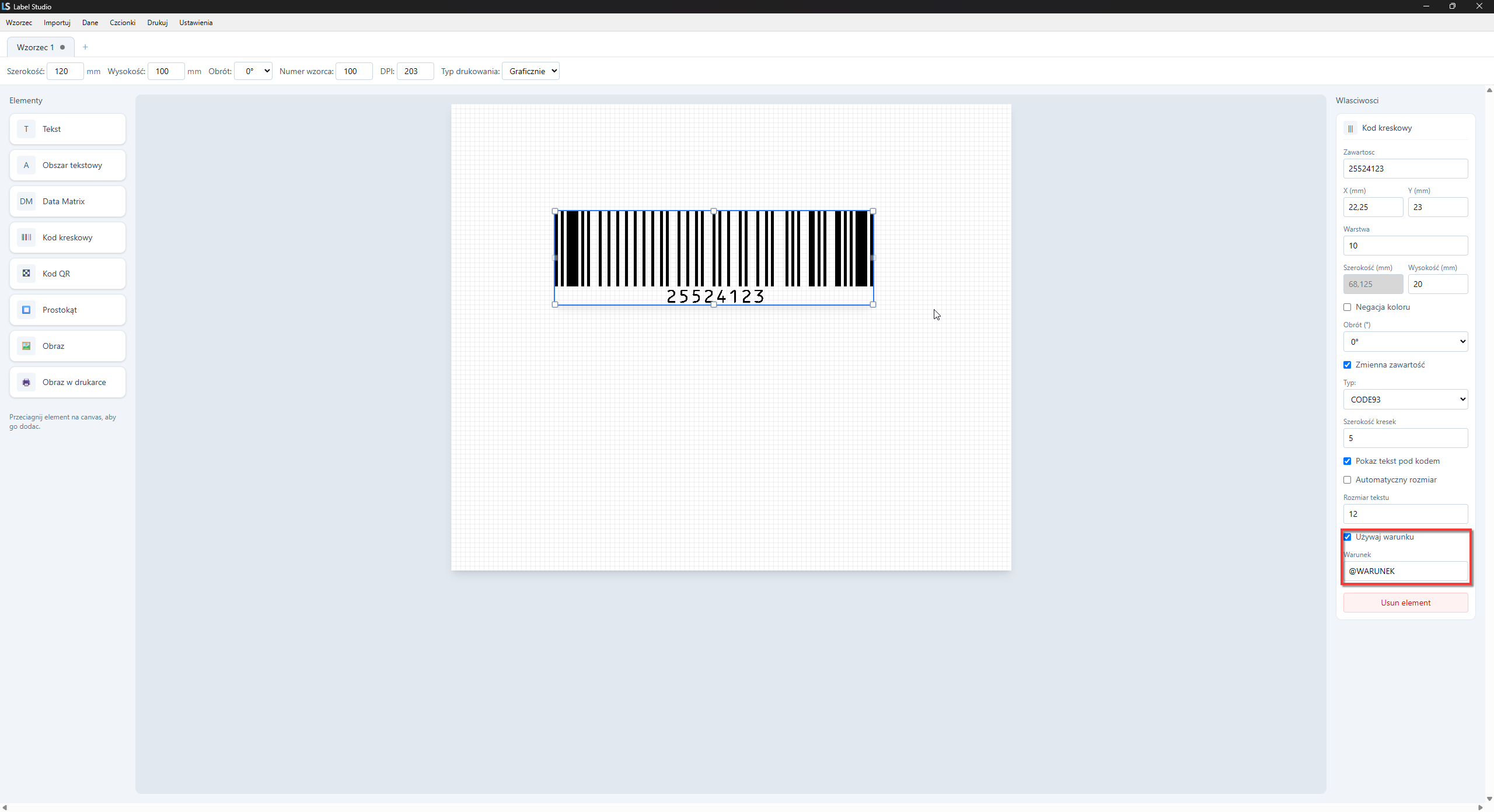Toggle Używaj warunku checkbox
This screenshot has width=1494, height=812.
tap(1348, 537)
